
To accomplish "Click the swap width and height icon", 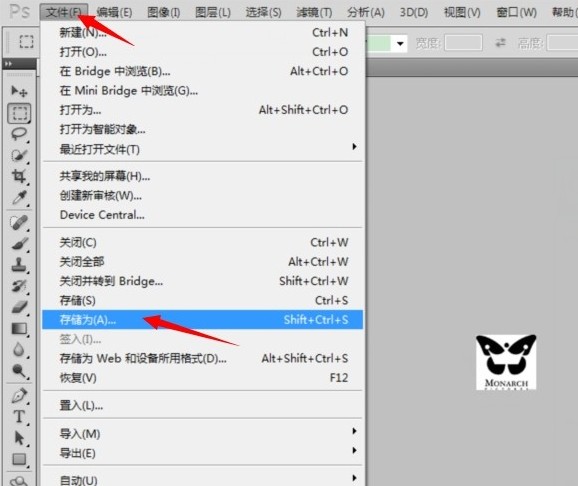I will [x=500, y=43].
